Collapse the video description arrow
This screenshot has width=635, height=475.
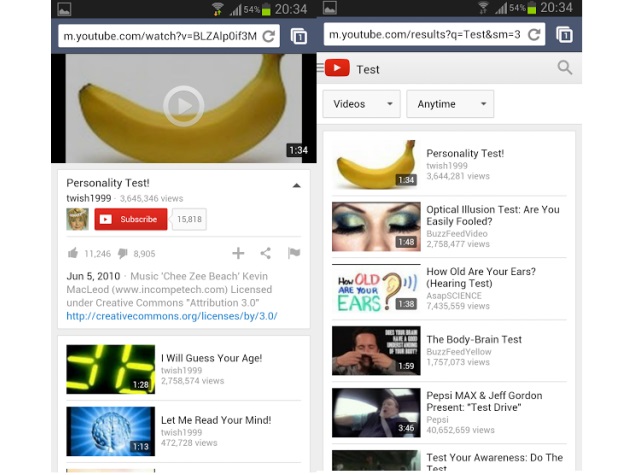click(296, 185)
